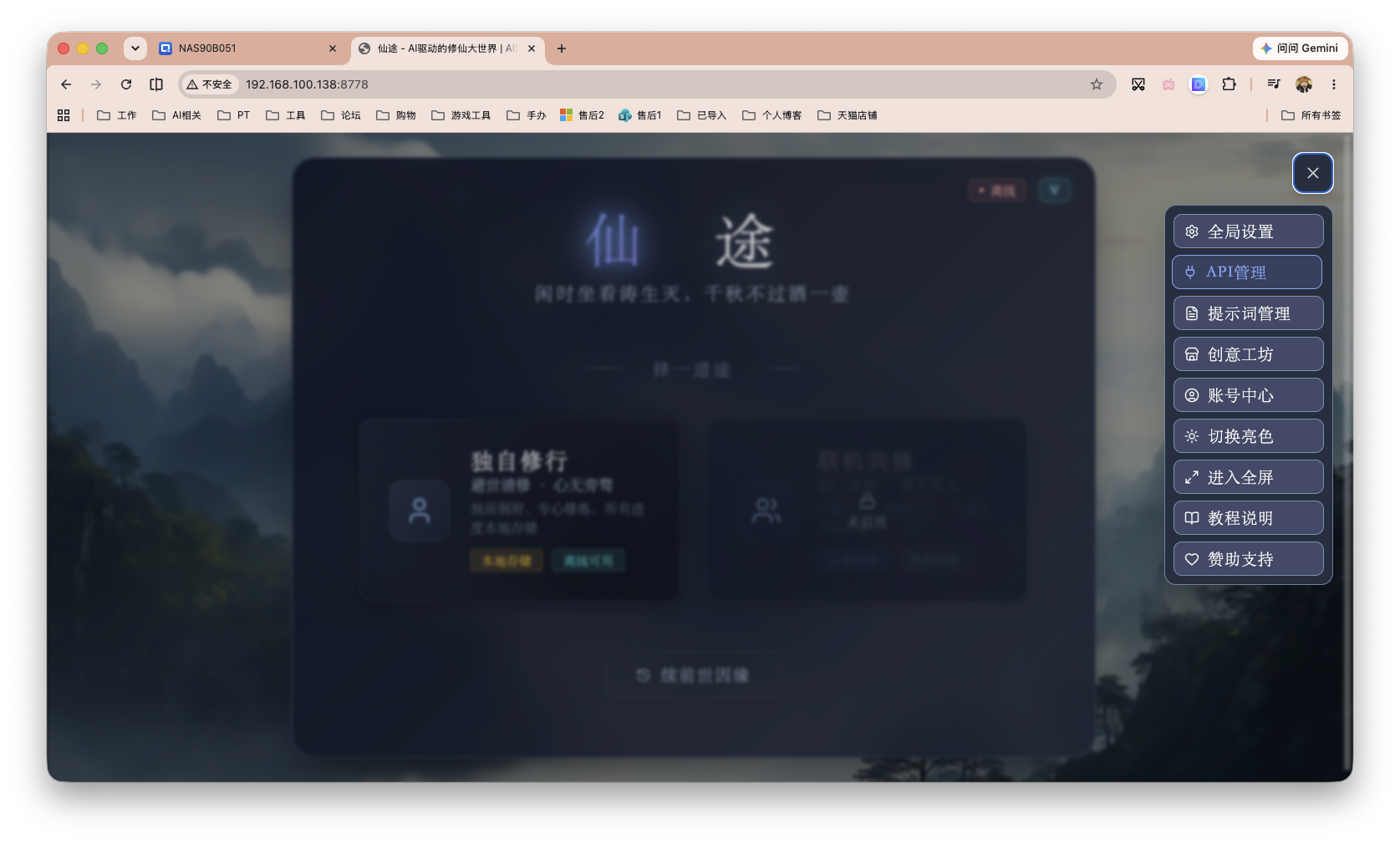Click the pink extension icon in toolbar
This screenshot has height=844, width=1400.
(x=1168, y=84)
